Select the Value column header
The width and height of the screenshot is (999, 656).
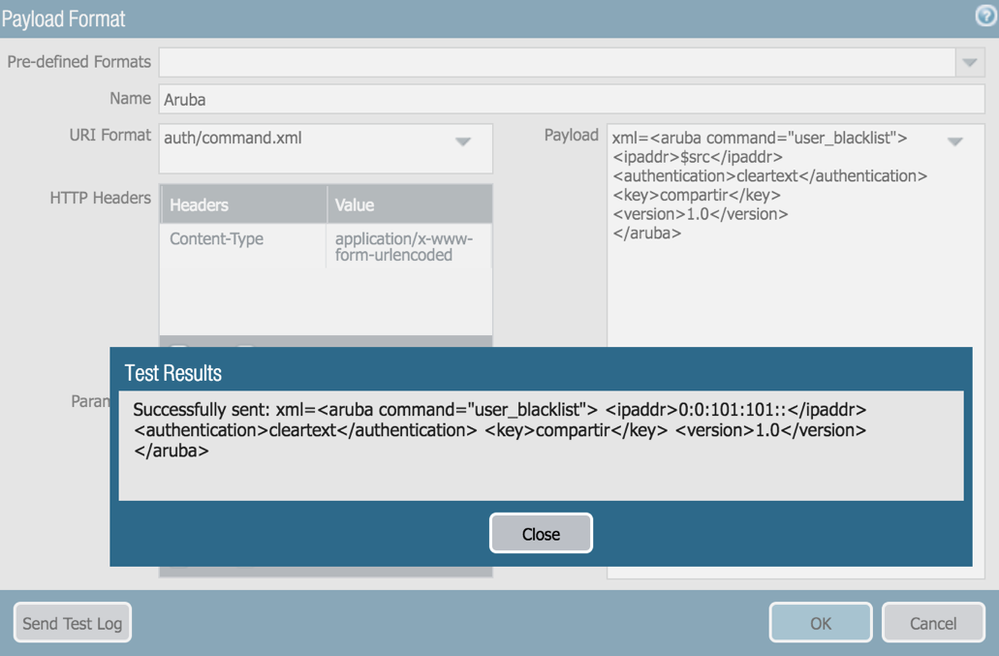point(410,204)
